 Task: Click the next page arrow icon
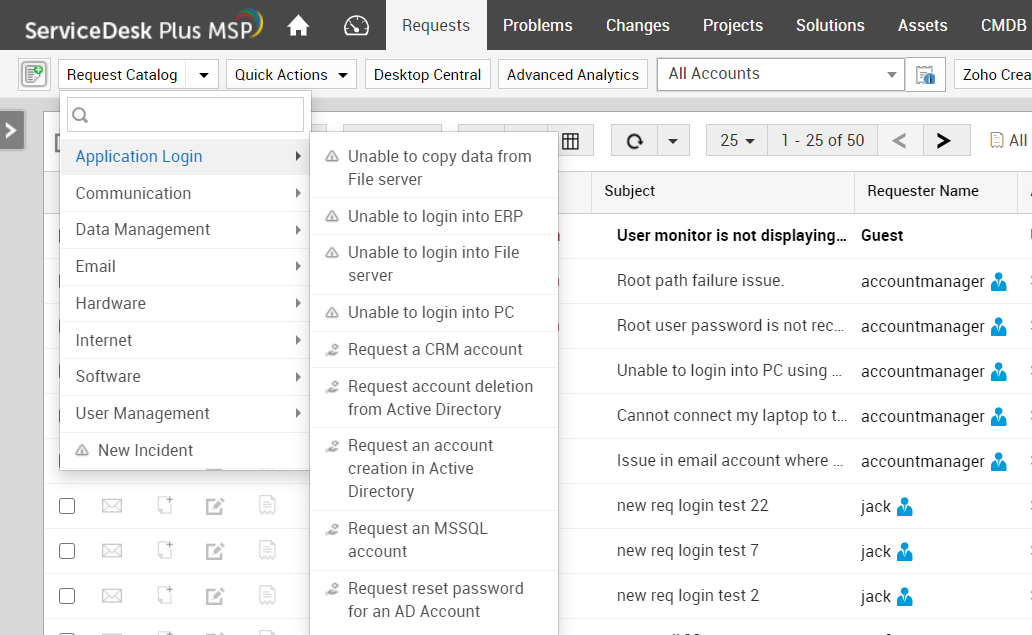(x=944, y=141)
